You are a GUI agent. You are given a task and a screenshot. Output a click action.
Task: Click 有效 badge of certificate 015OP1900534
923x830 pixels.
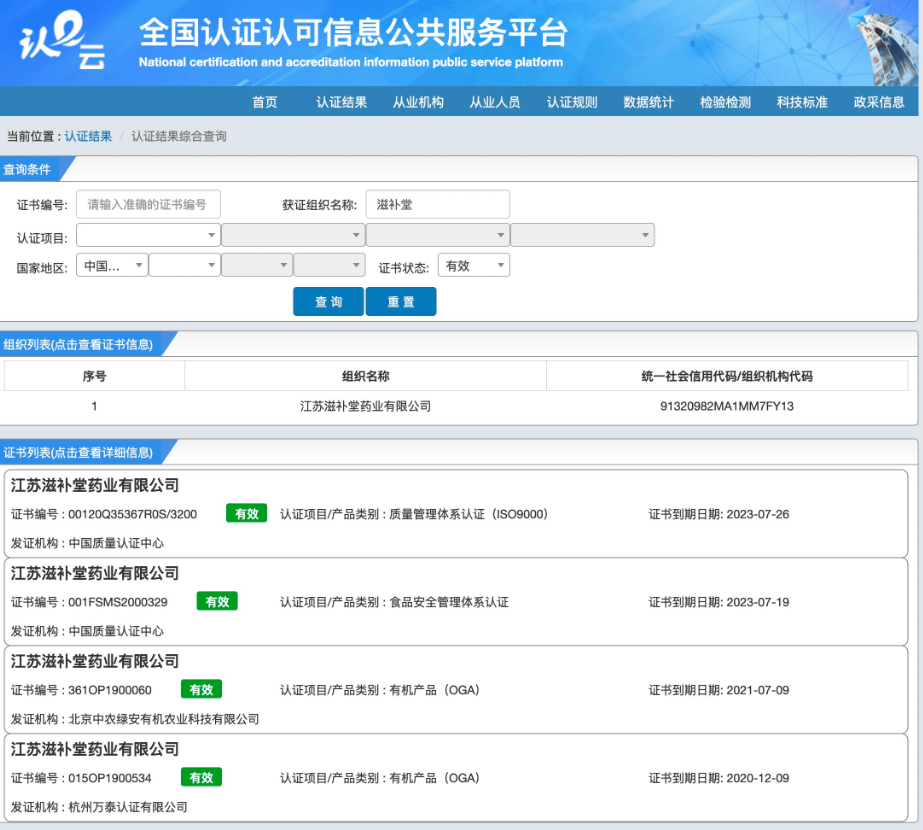click(x=201, y=777)
